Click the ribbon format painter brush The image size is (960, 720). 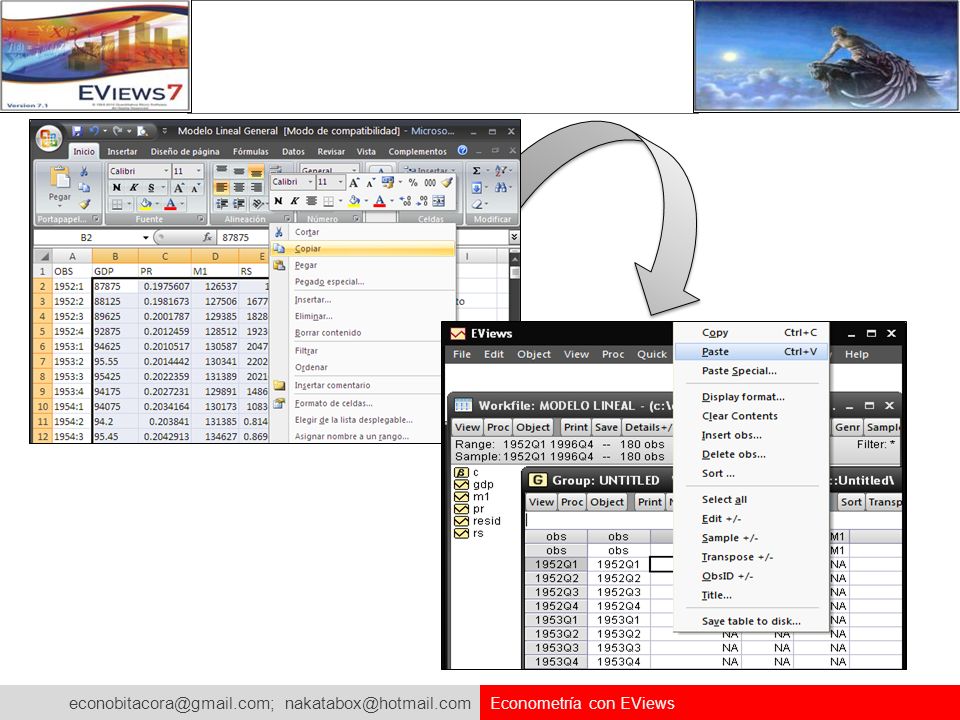pyautogui.click(x=84, y=204)
